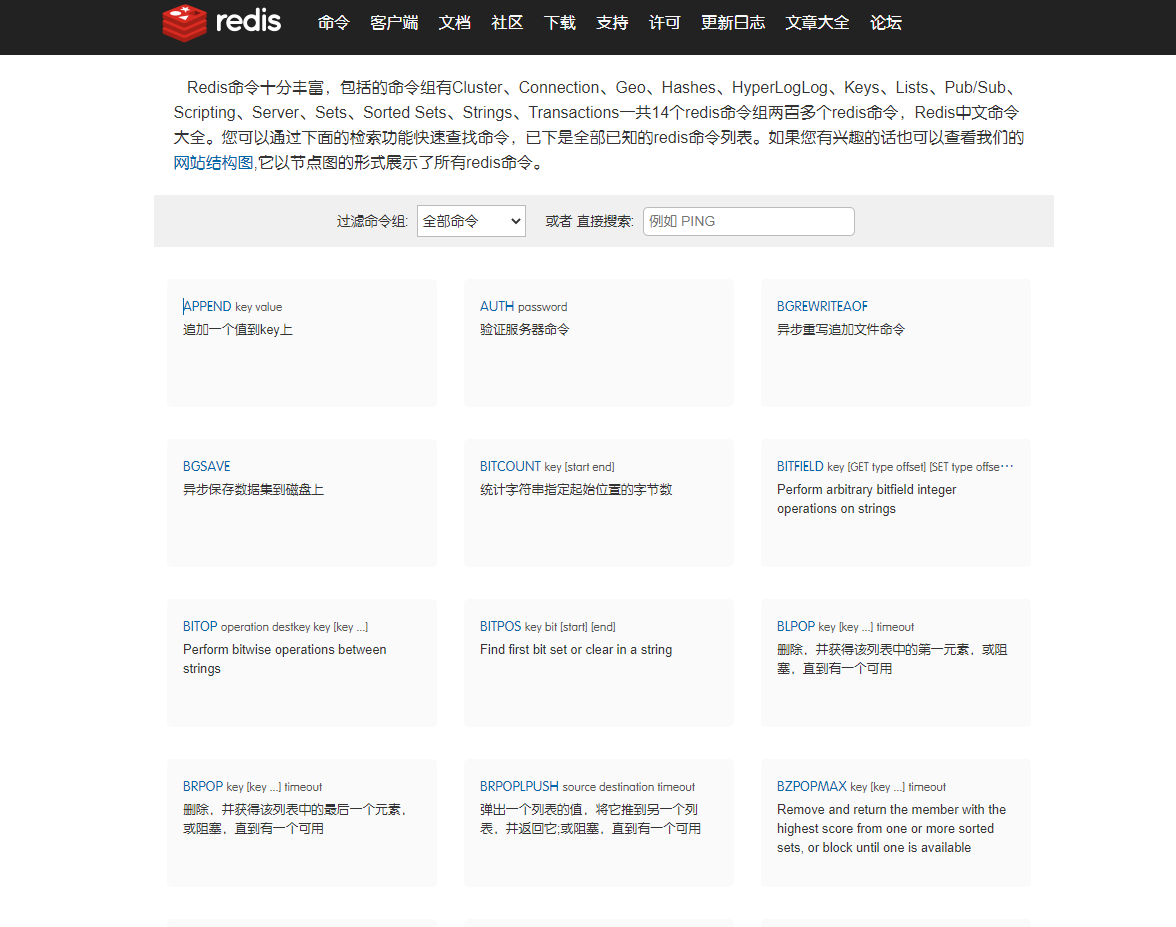Click the BRPOP description 删除，并获得该列表中的最后一个元素

click(x=295, y=819)
